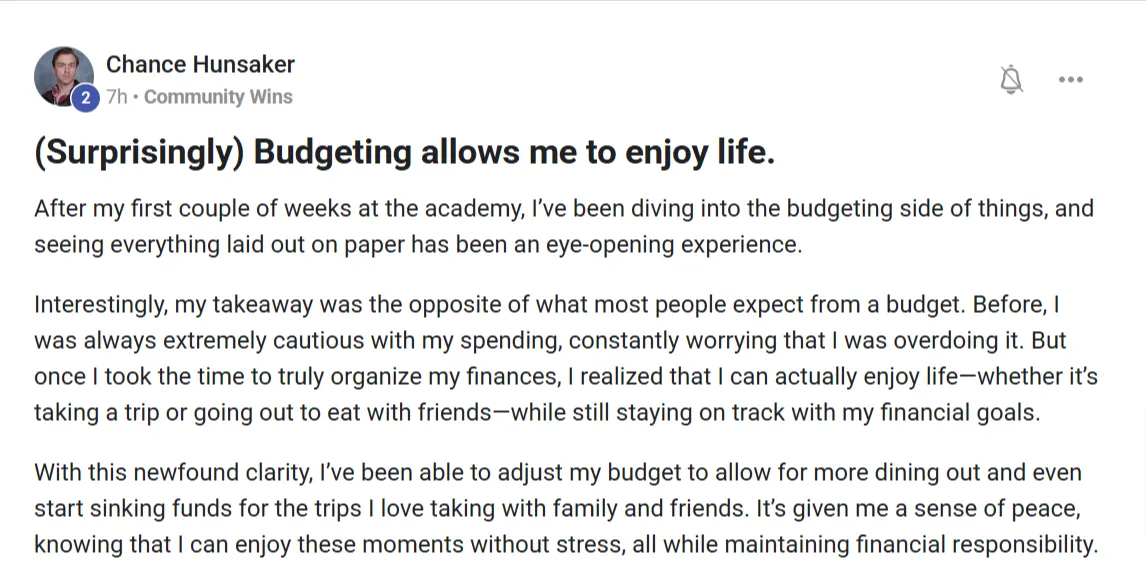
Task: Click the paragraph starting 'After my first couple'
Action: (x=563, y=227)
